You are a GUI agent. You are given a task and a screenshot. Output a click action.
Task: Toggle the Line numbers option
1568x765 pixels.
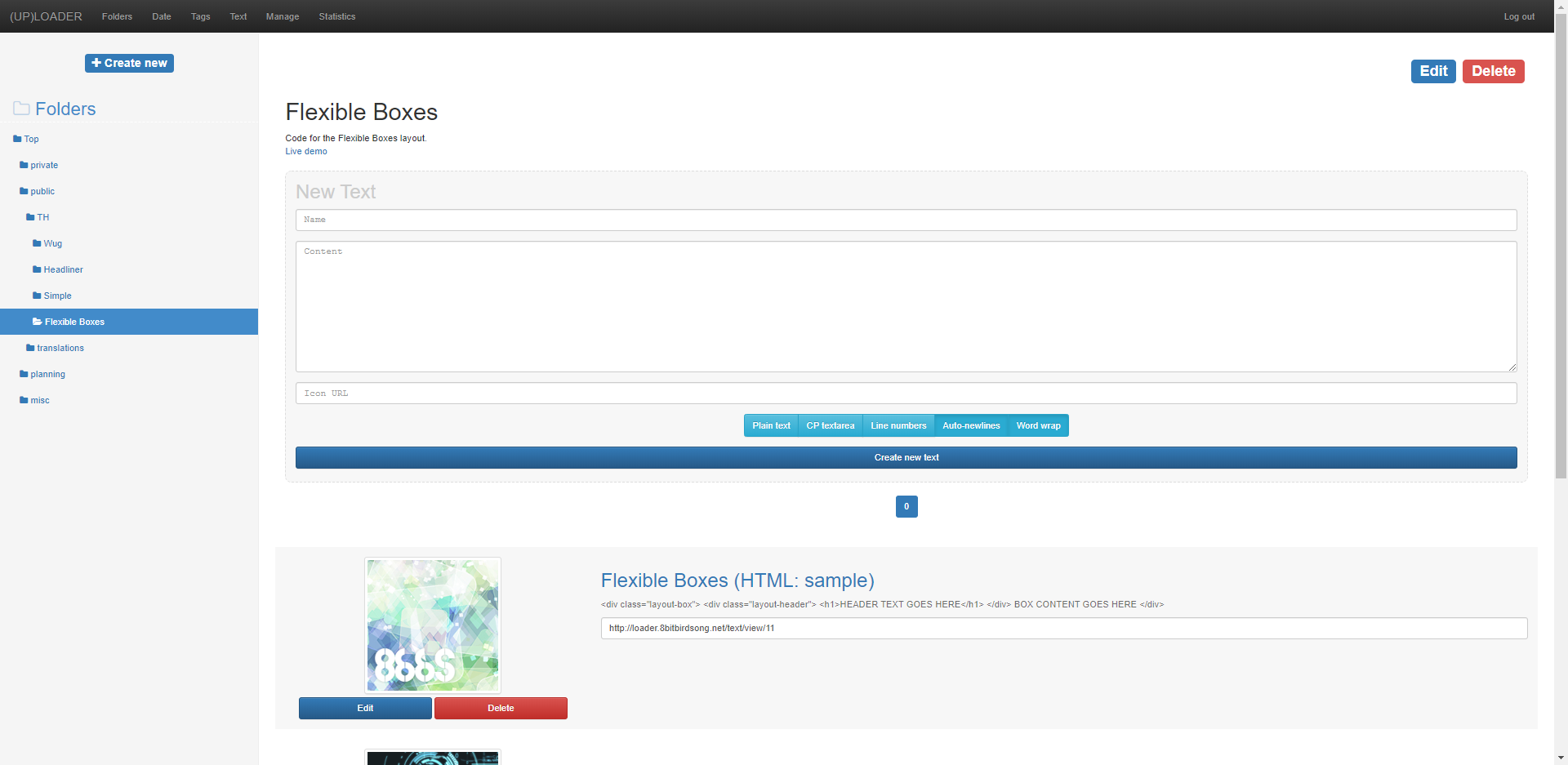(898, 425)
